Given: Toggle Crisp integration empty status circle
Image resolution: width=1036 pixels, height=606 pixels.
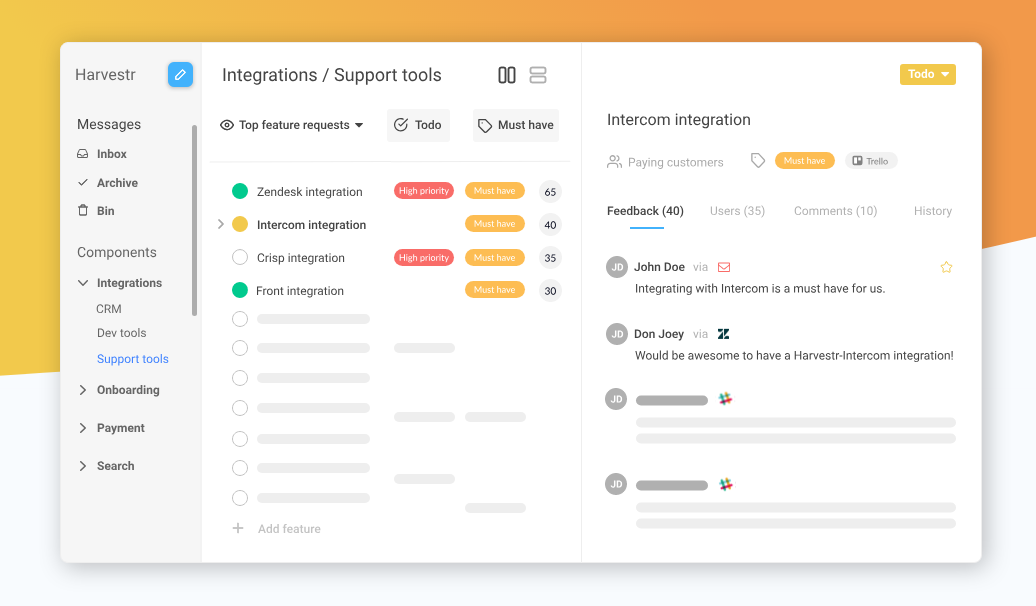Looking at the screenshot, I should click(240, 257).
